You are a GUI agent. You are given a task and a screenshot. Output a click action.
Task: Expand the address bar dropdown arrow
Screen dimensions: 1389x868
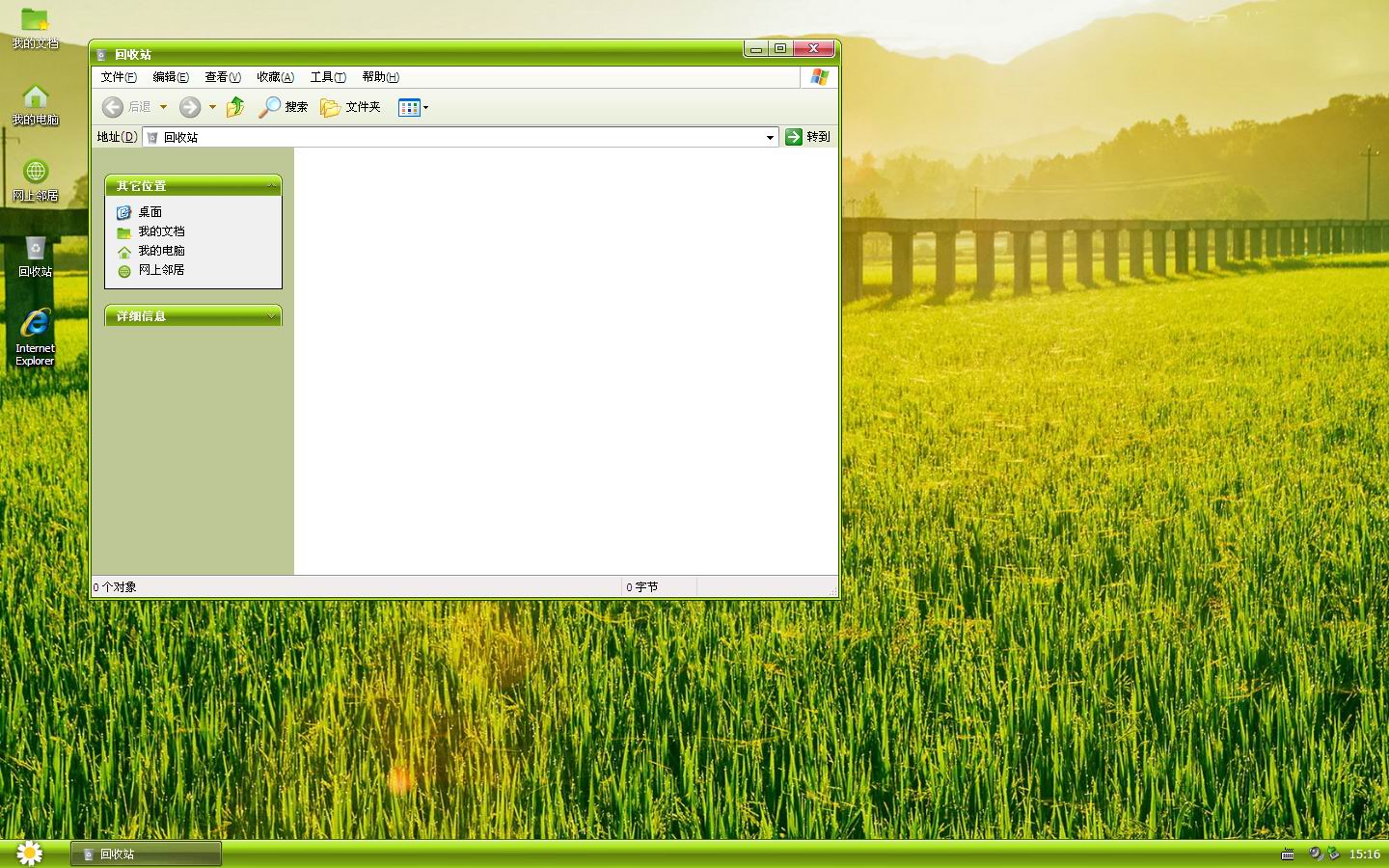point(770,137)
